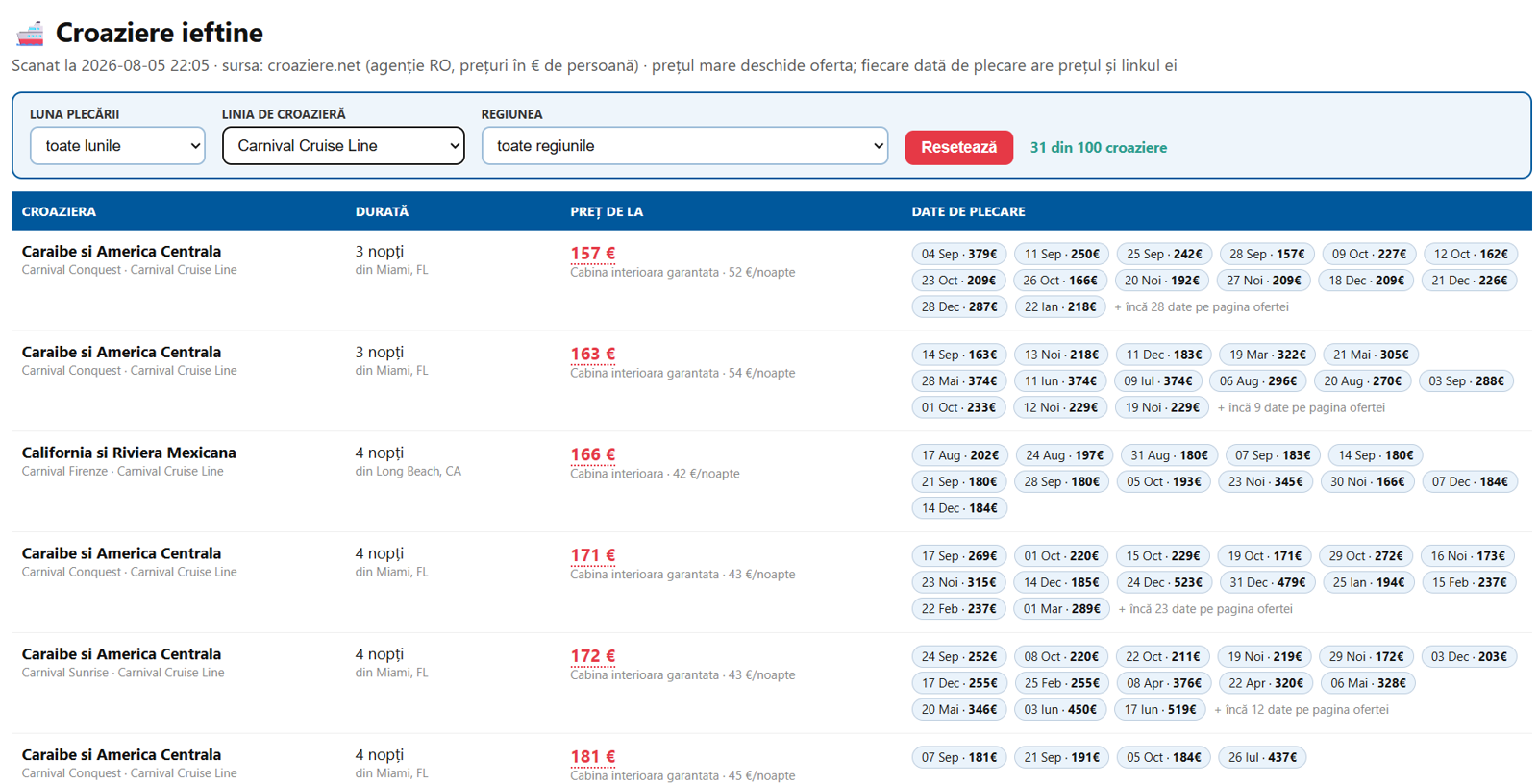The width and height of the screenshot is (1538, 784).
Task: Click the cruise ship icon beside the title
Action: click(30, 33)
